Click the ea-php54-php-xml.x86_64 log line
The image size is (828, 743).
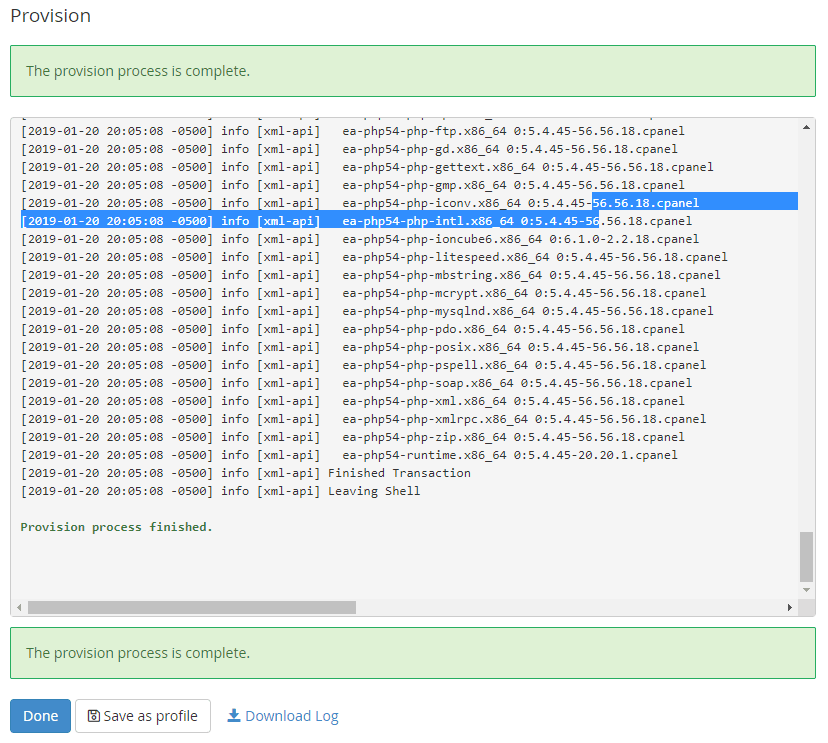(353, 401)
